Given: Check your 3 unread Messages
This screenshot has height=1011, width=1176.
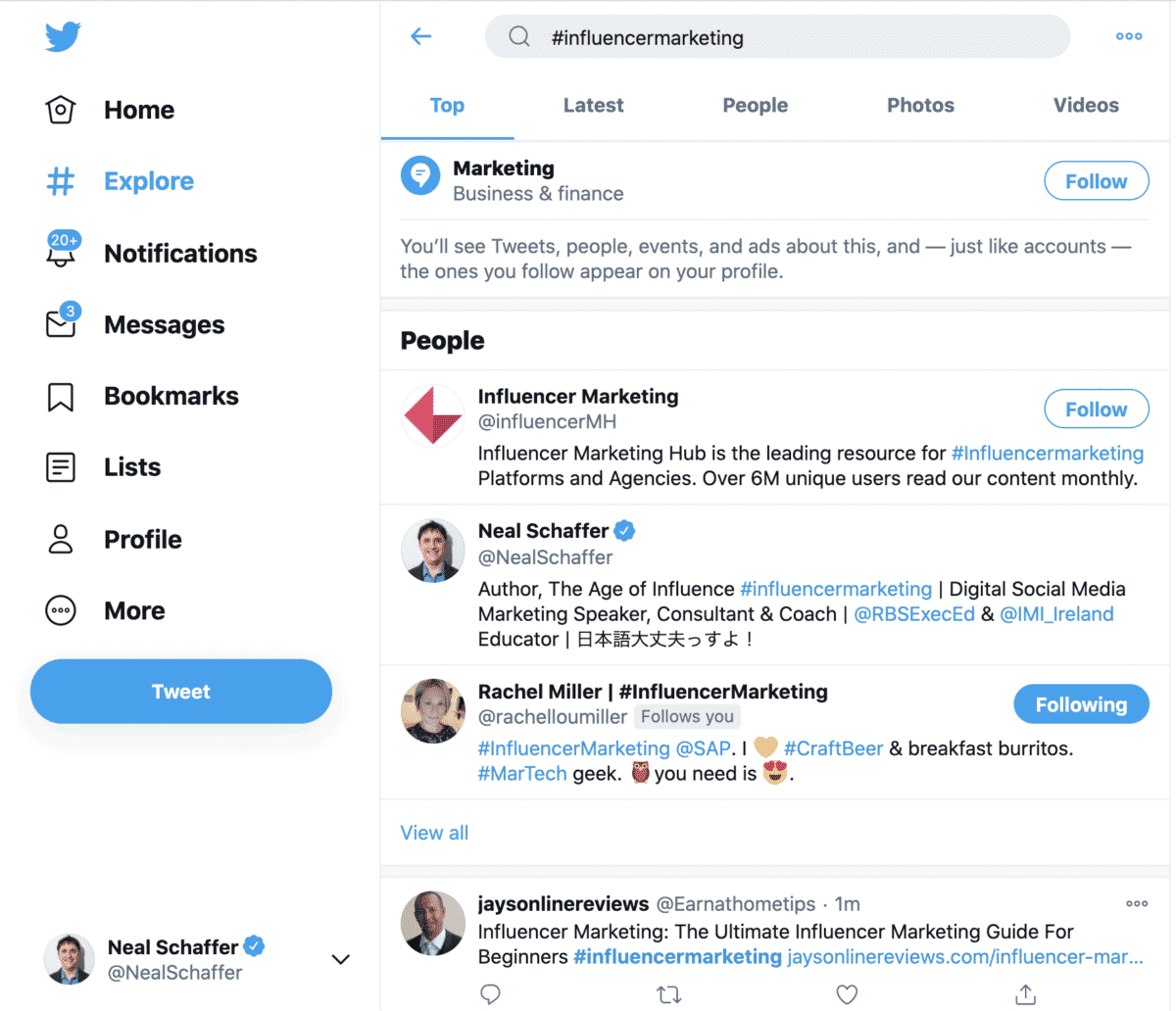Looking at the screenshot, I should click(164, 324).
